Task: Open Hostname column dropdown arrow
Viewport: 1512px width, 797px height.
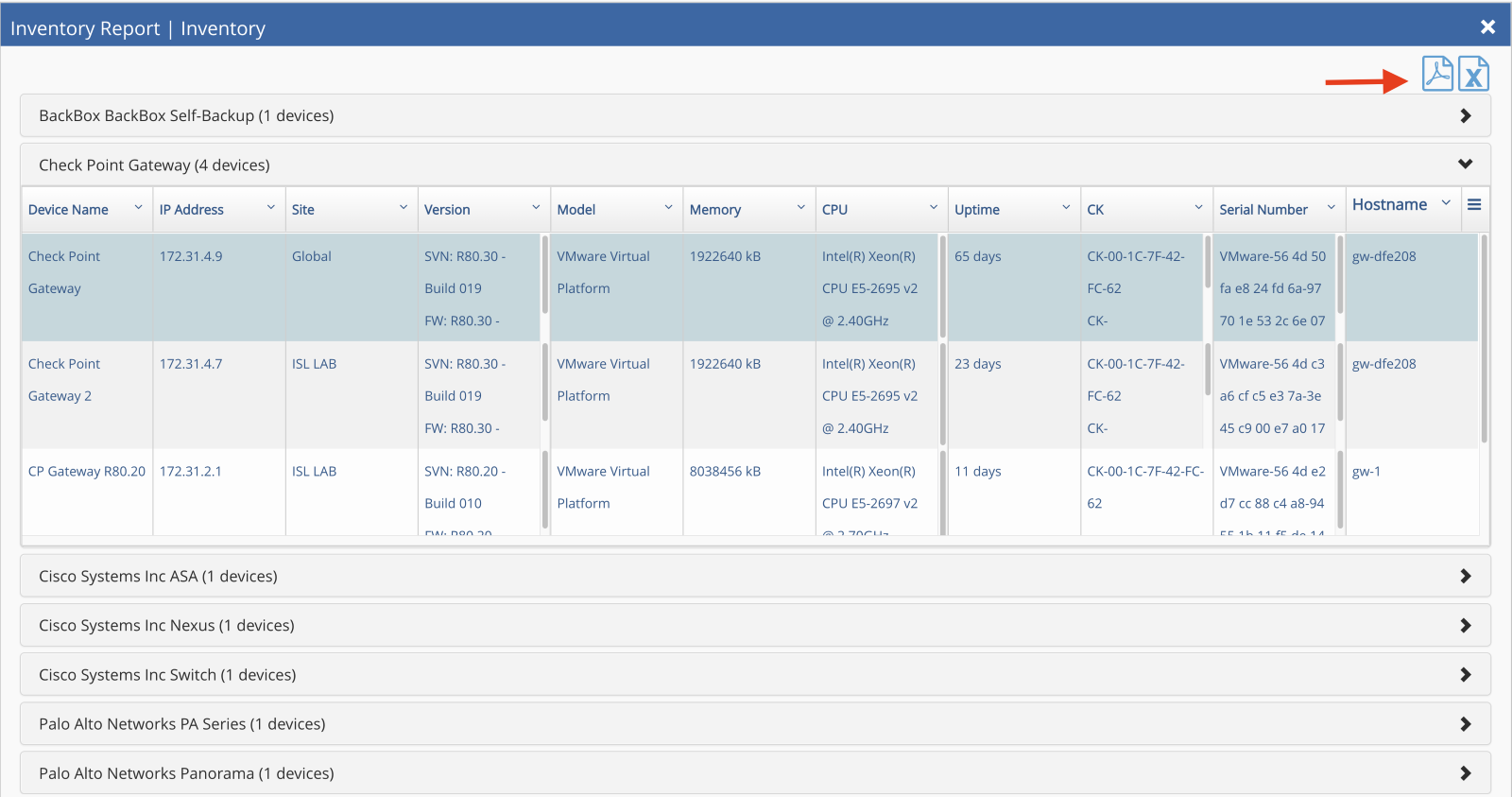Action: tap(1445, 204)
